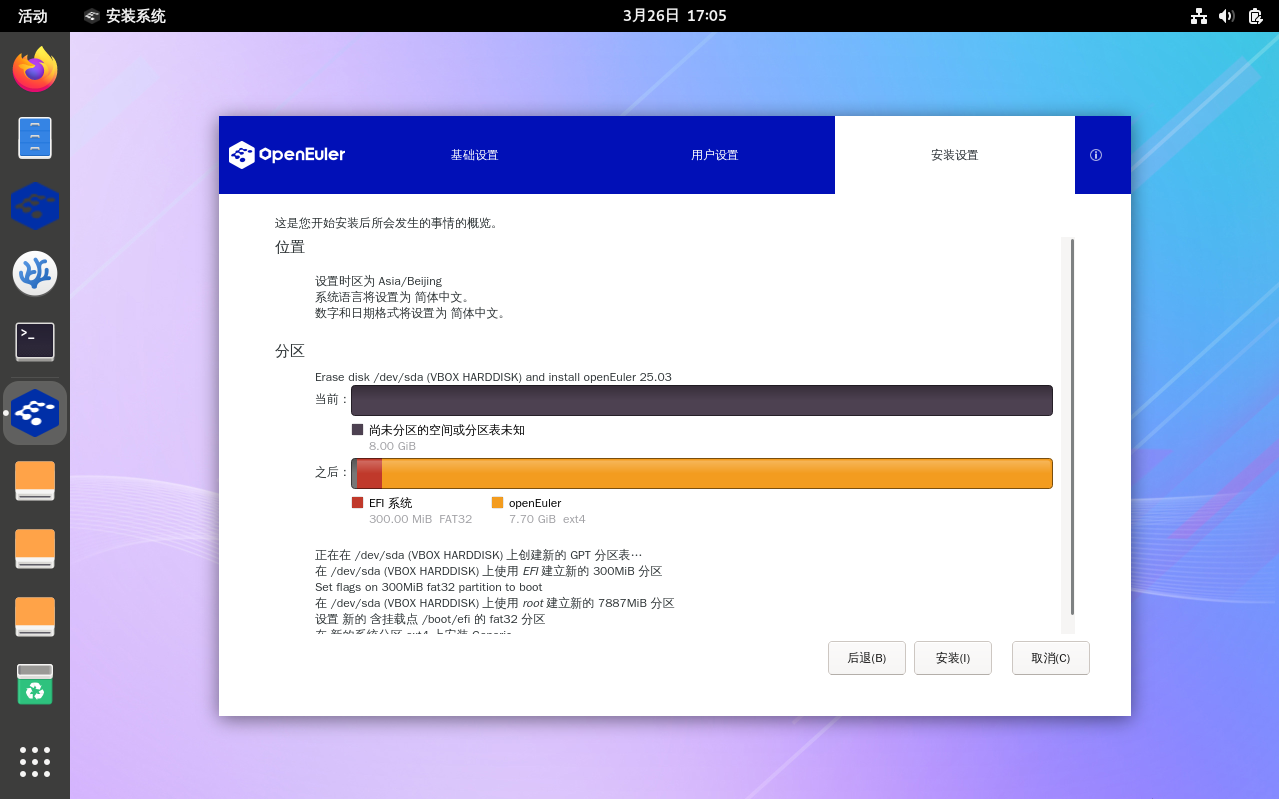The height and width of the screenshot is (799, 1279).
Task: Open the file manager dock icon
Action: tap(35, 138)
